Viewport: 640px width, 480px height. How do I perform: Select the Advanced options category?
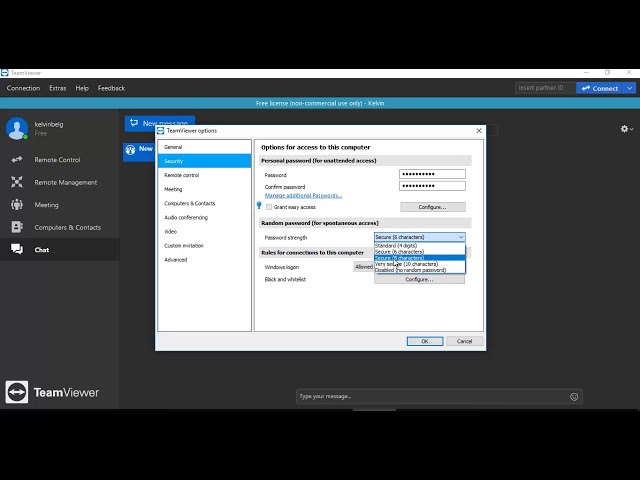204,260
